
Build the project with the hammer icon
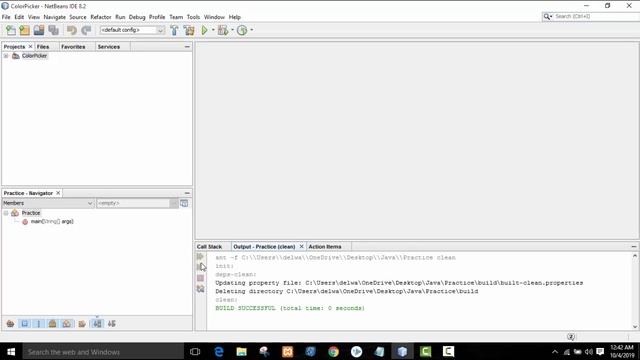[174, 30]
